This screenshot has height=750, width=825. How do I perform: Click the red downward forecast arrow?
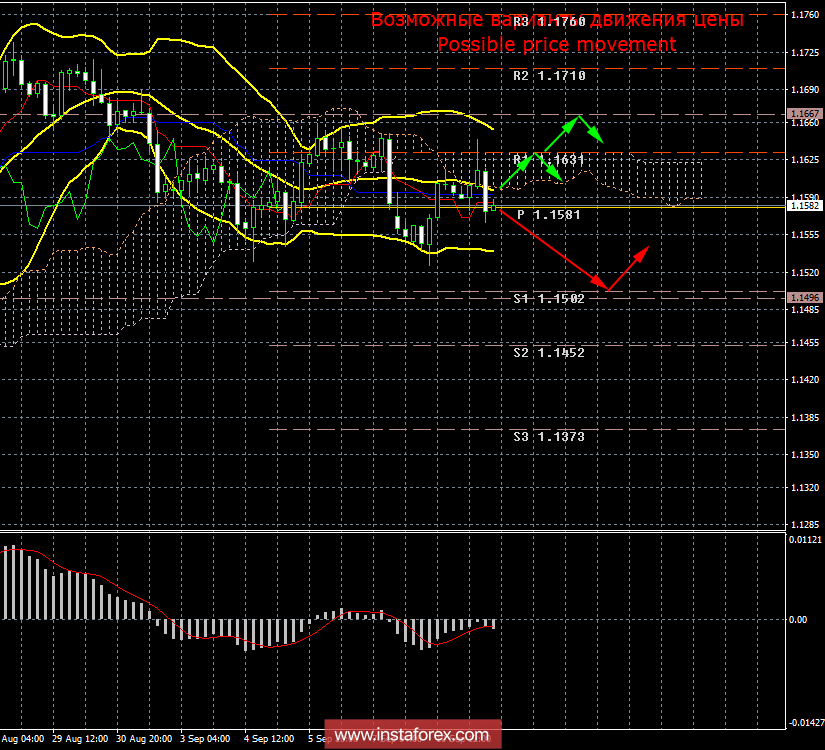(x=555, y=250)
